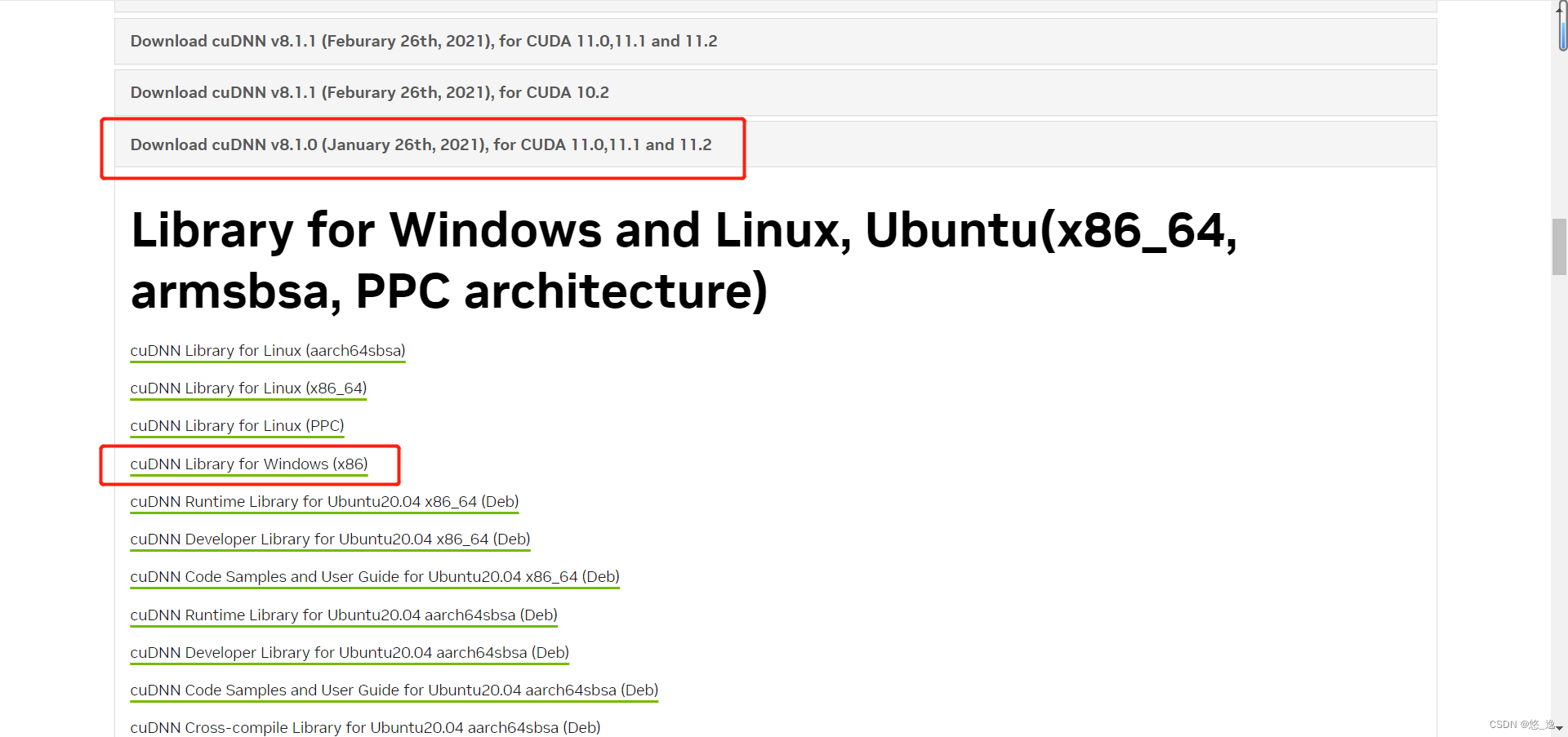Expand Download cuDNN v8.1.1 for CUDA 11.0,11.1,11.2

click(423, 41)
